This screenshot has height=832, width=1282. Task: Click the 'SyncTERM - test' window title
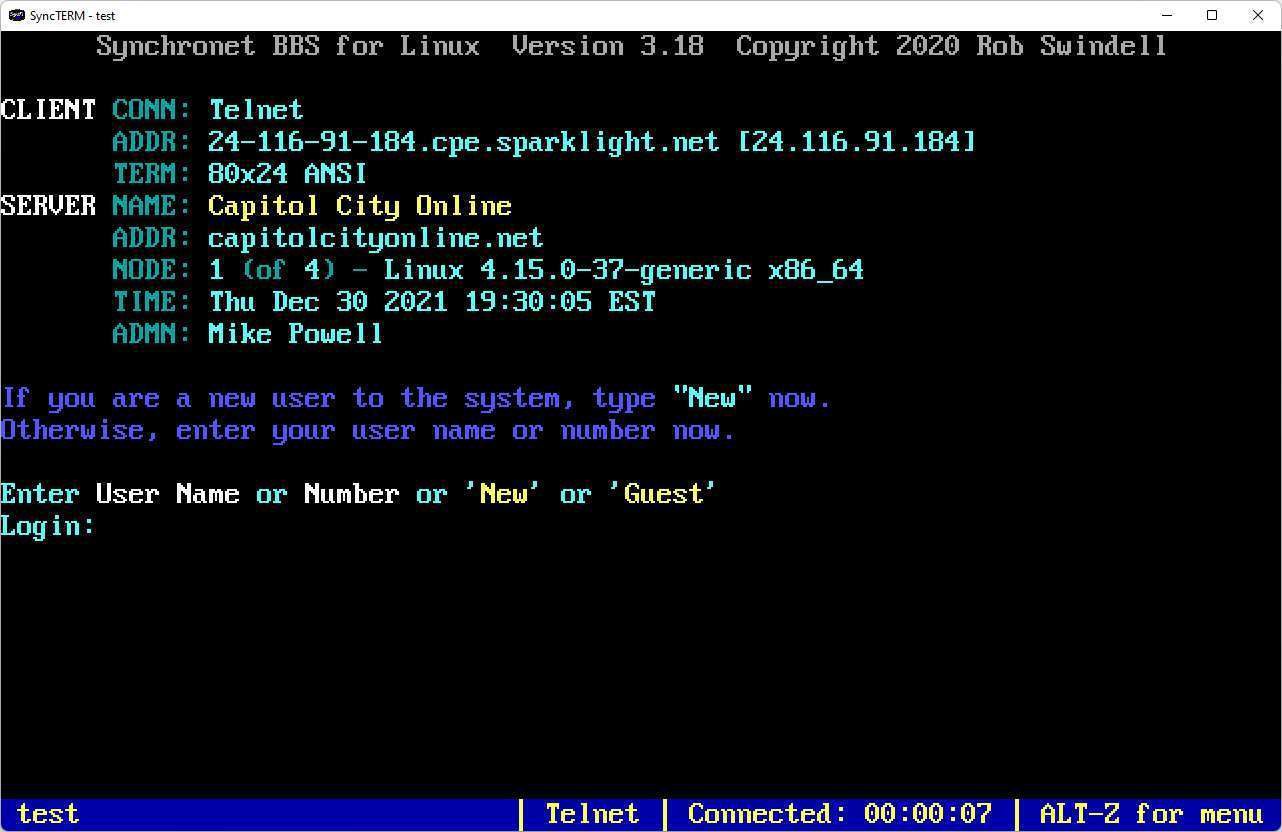73,16
